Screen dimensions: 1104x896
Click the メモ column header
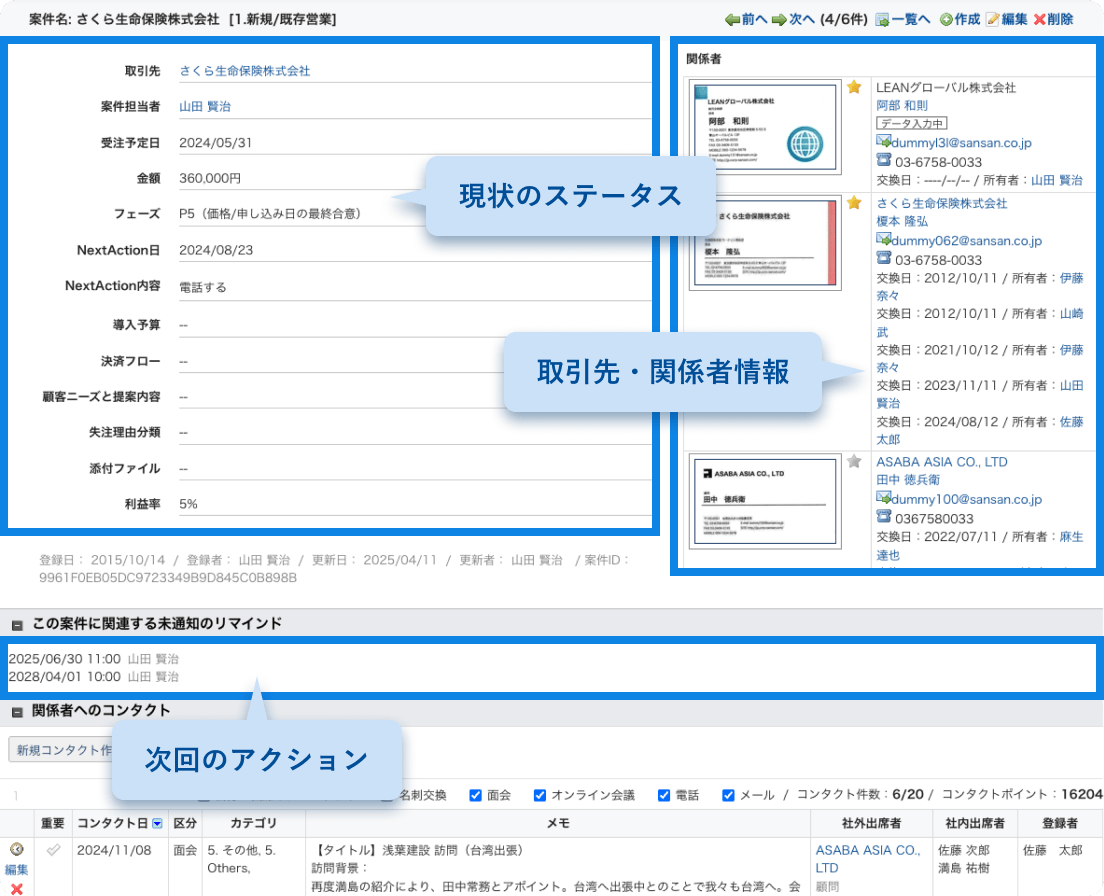(x=558, y=824)
